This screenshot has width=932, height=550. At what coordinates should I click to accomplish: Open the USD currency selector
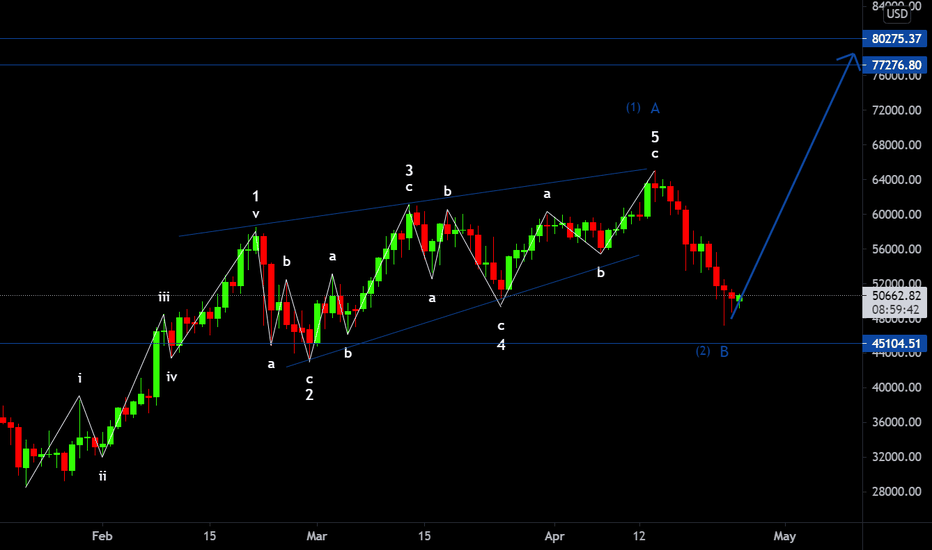coord(897,14)
